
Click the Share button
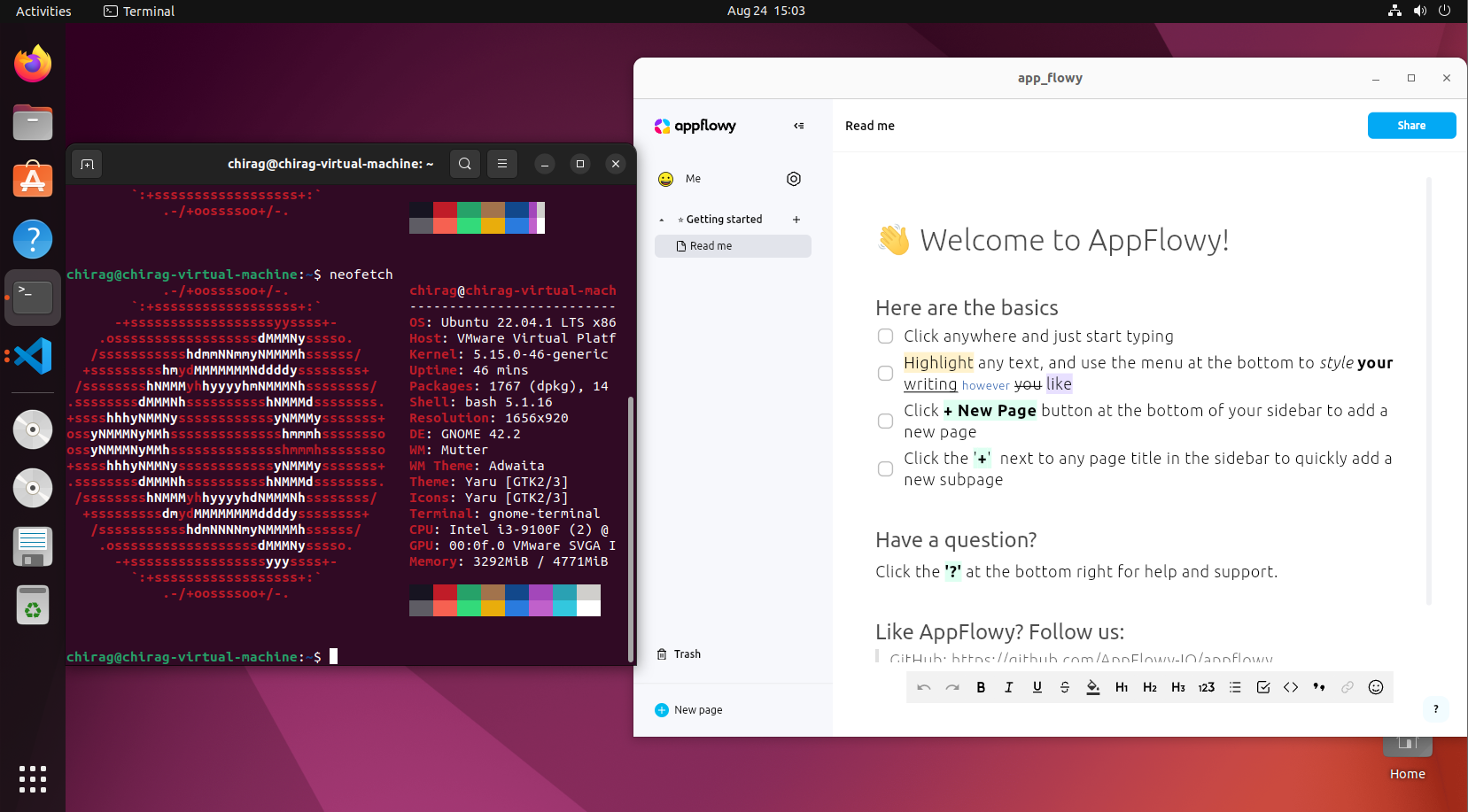[1410, 125]
